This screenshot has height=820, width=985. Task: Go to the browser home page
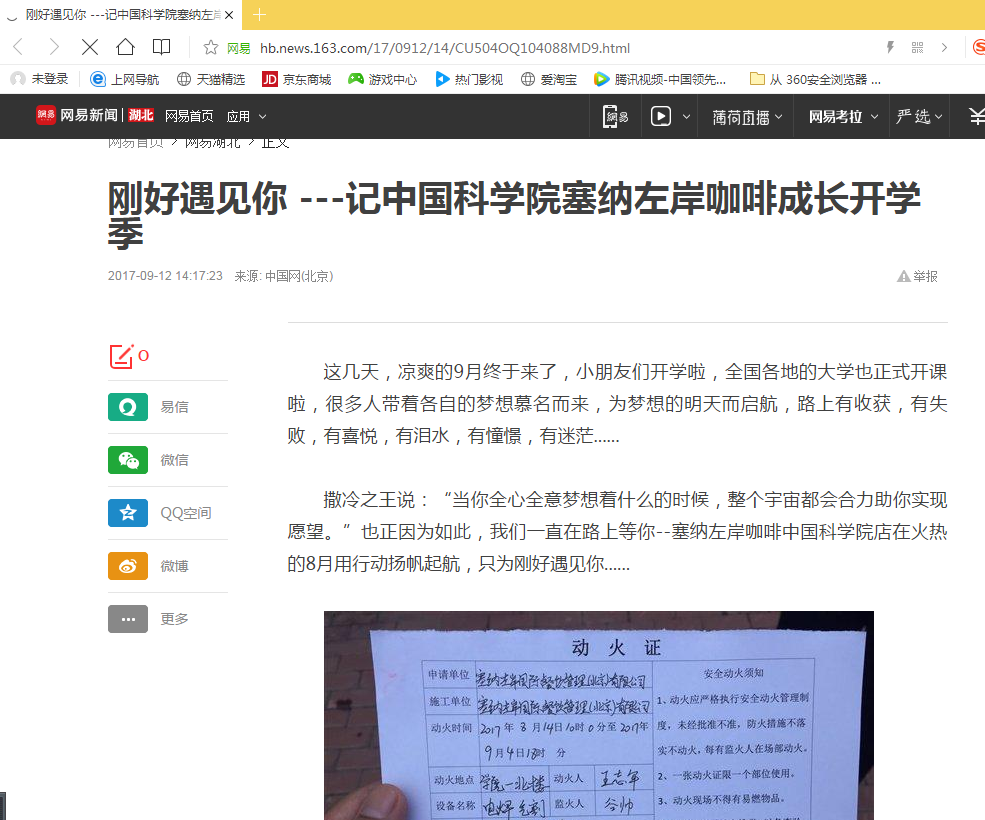(x=125, y=47)
